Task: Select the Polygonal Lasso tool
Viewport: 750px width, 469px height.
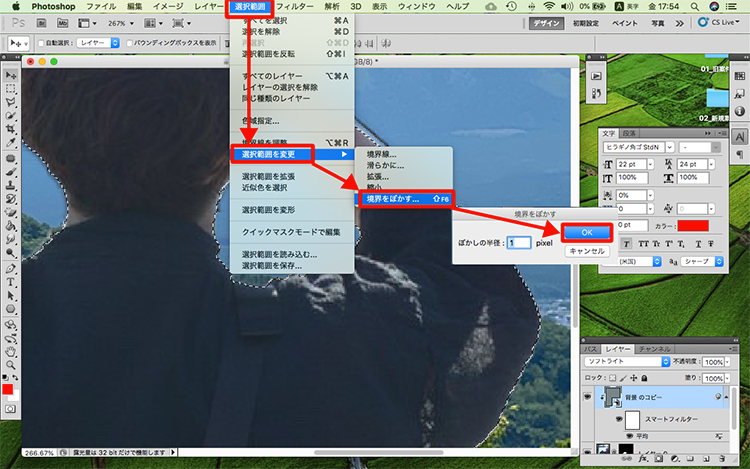Action: point(11,102)
